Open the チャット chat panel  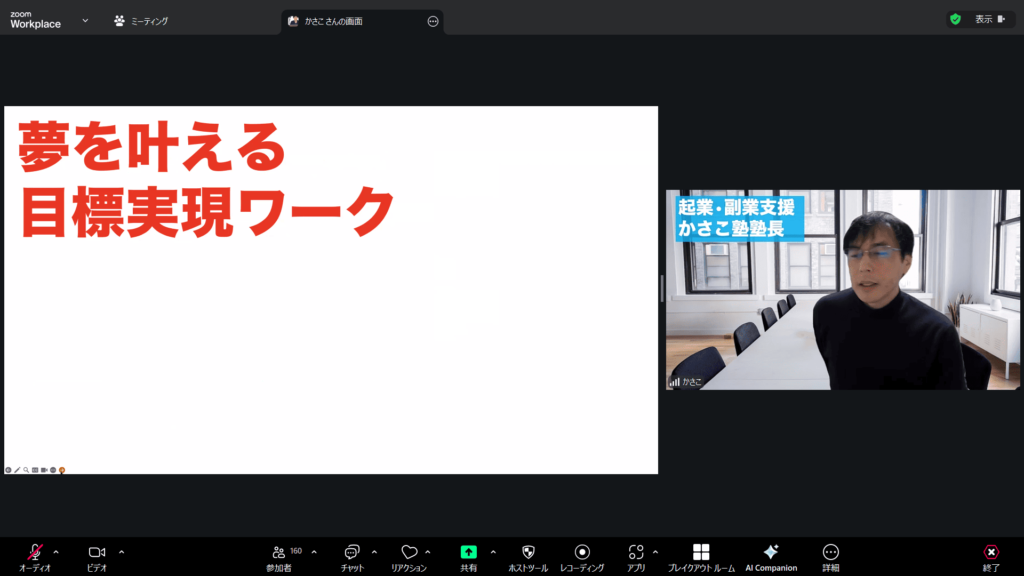352,553
